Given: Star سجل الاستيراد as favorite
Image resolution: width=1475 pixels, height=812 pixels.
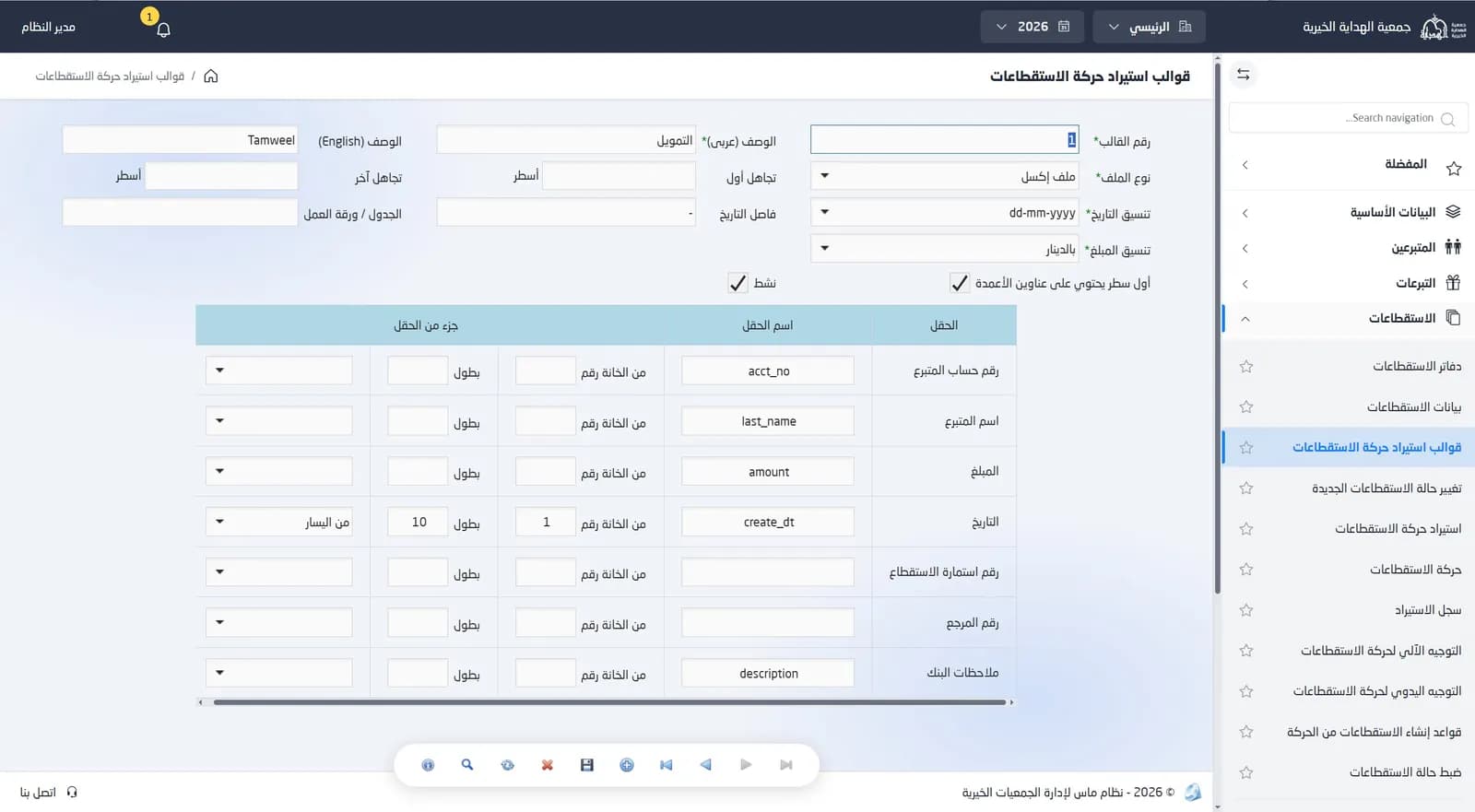Looking at the screenshot, I should click(x=1246, y=610).
